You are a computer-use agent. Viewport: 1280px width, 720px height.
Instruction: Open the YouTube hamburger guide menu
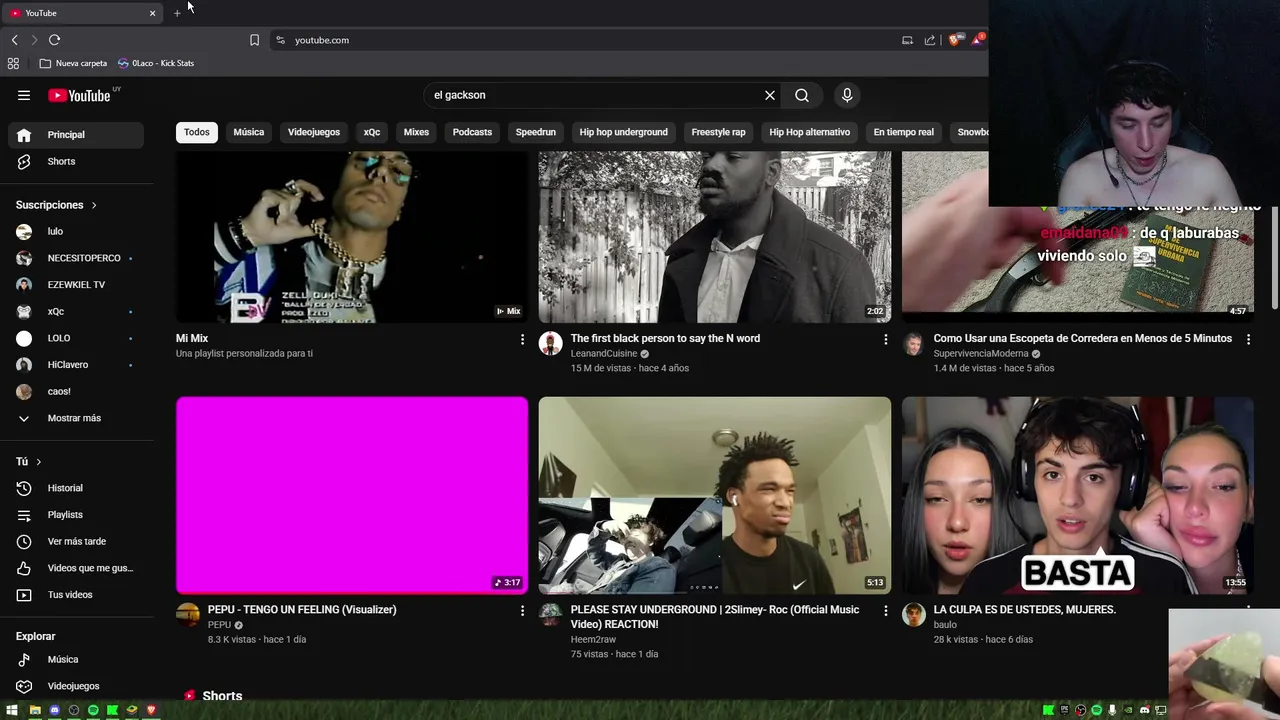(x=24, y=95)
